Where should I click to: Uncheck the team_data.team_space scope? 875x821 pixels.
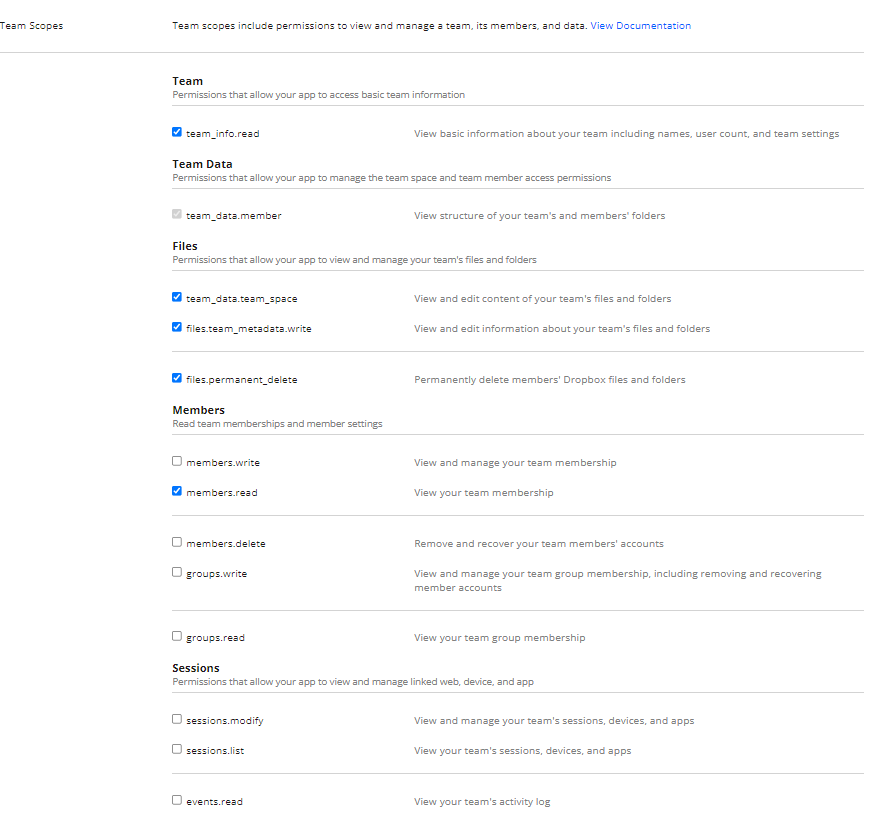click(x=177, y=297)
